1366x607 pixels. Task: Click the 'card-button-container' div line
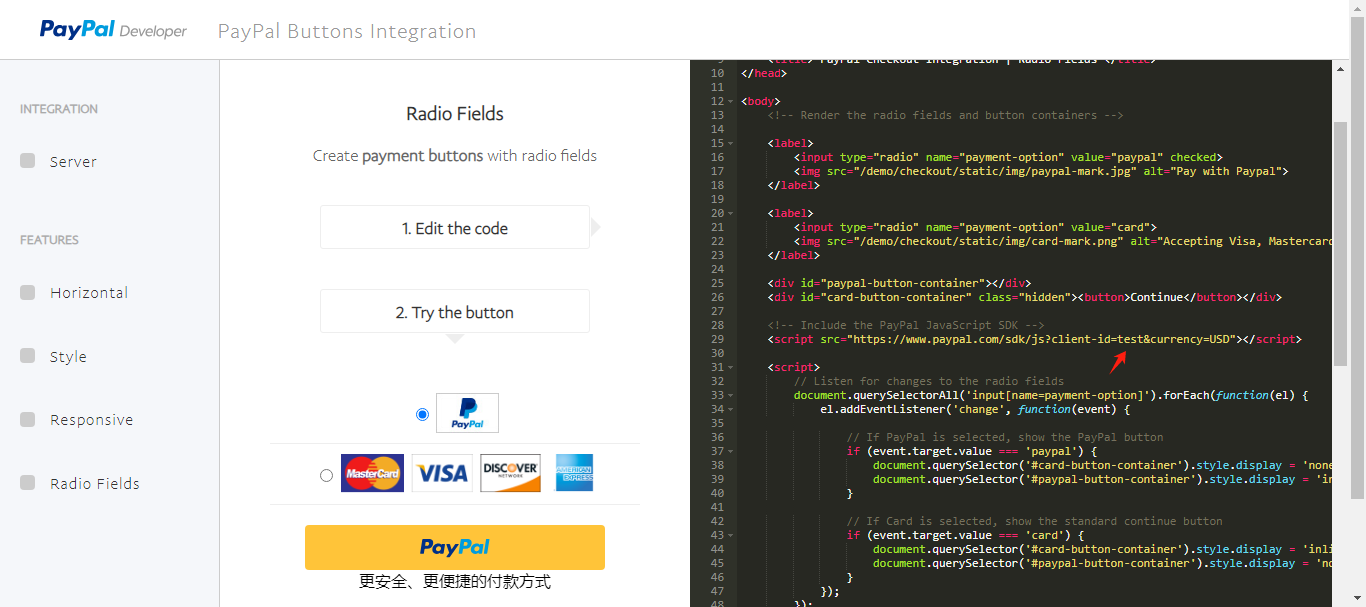(x=1024, y=297)
